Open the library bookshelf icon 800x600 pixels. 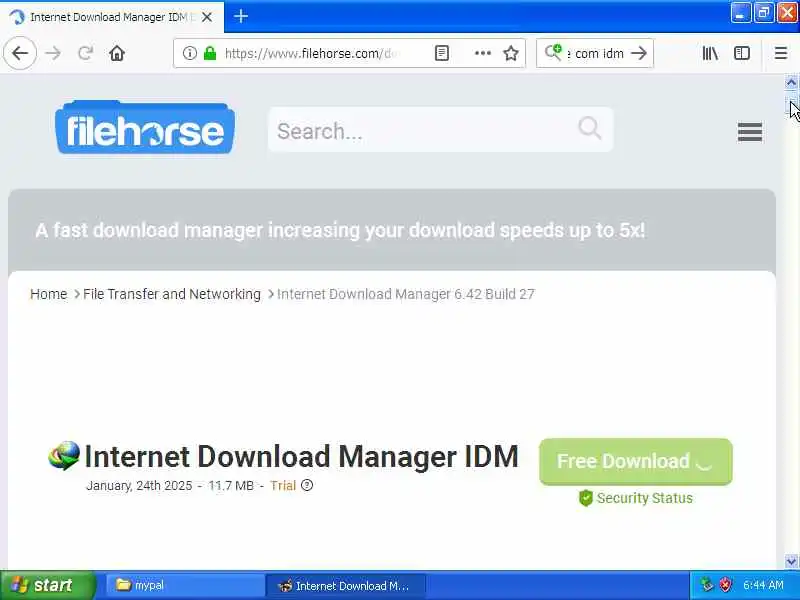[710, 53]
